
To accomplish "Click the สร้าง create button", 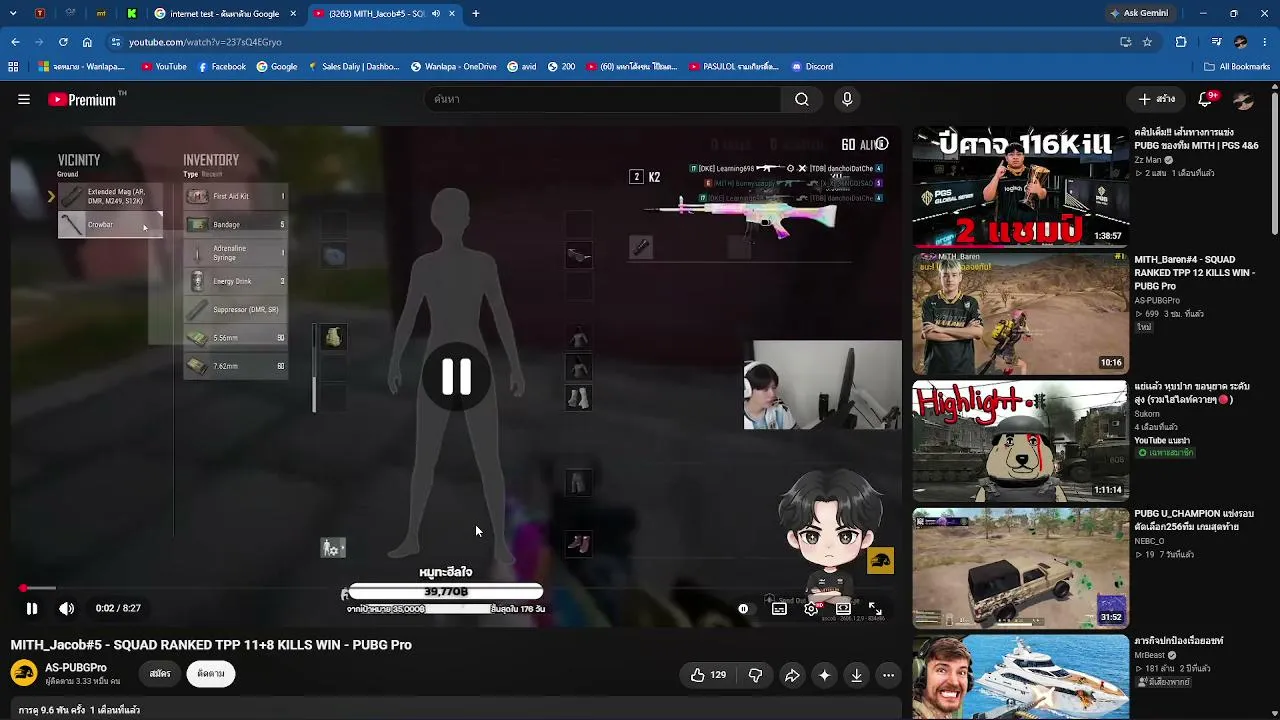I will tap(1156, 99).
